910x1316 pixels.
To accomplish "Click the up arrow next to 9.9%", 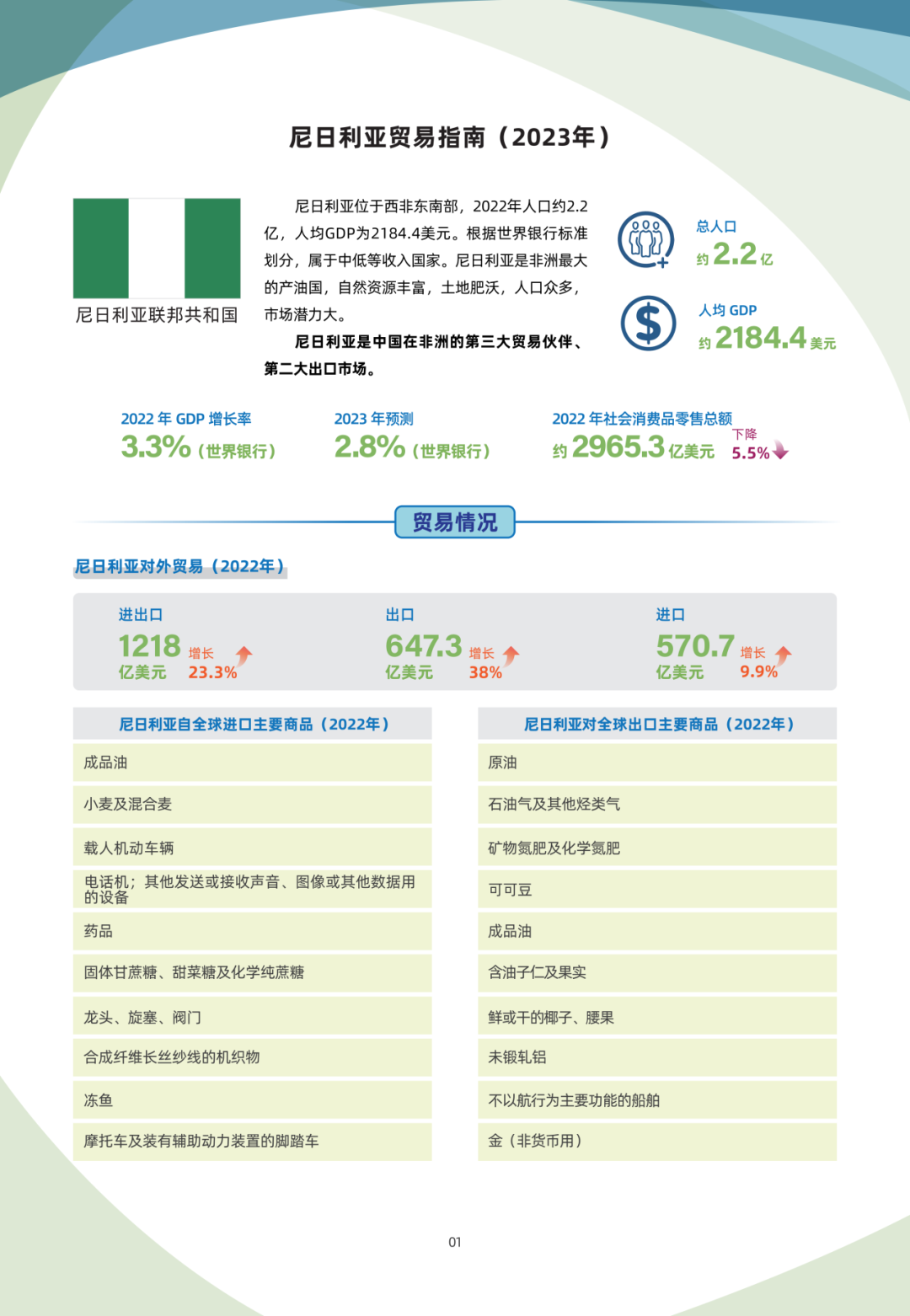I will (784, 655).
